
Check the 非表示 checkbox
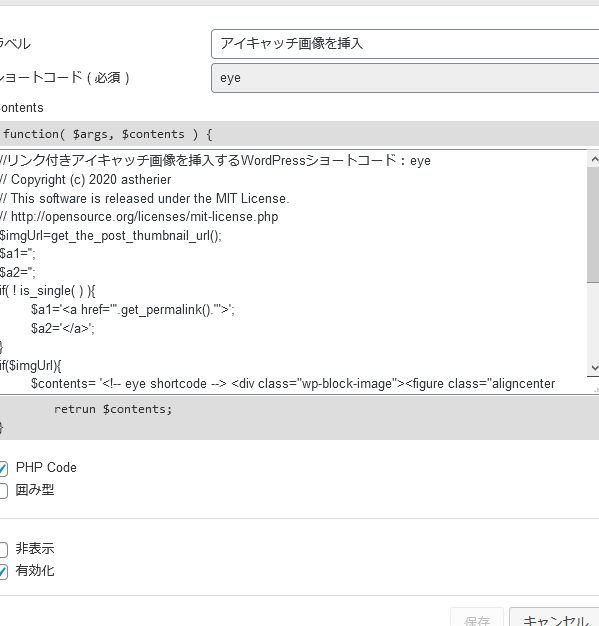point(3,549)
